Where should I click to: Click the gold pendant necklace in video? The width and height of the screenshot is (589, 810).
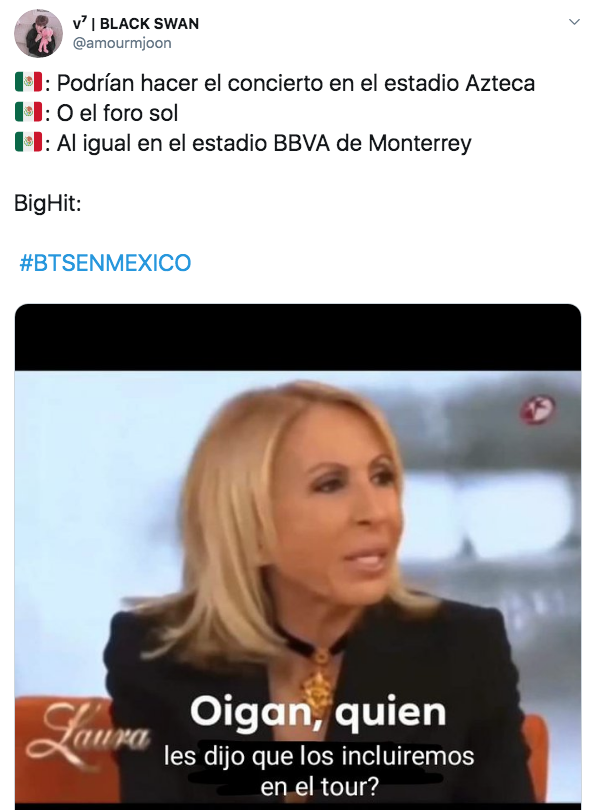pos(316,683)
